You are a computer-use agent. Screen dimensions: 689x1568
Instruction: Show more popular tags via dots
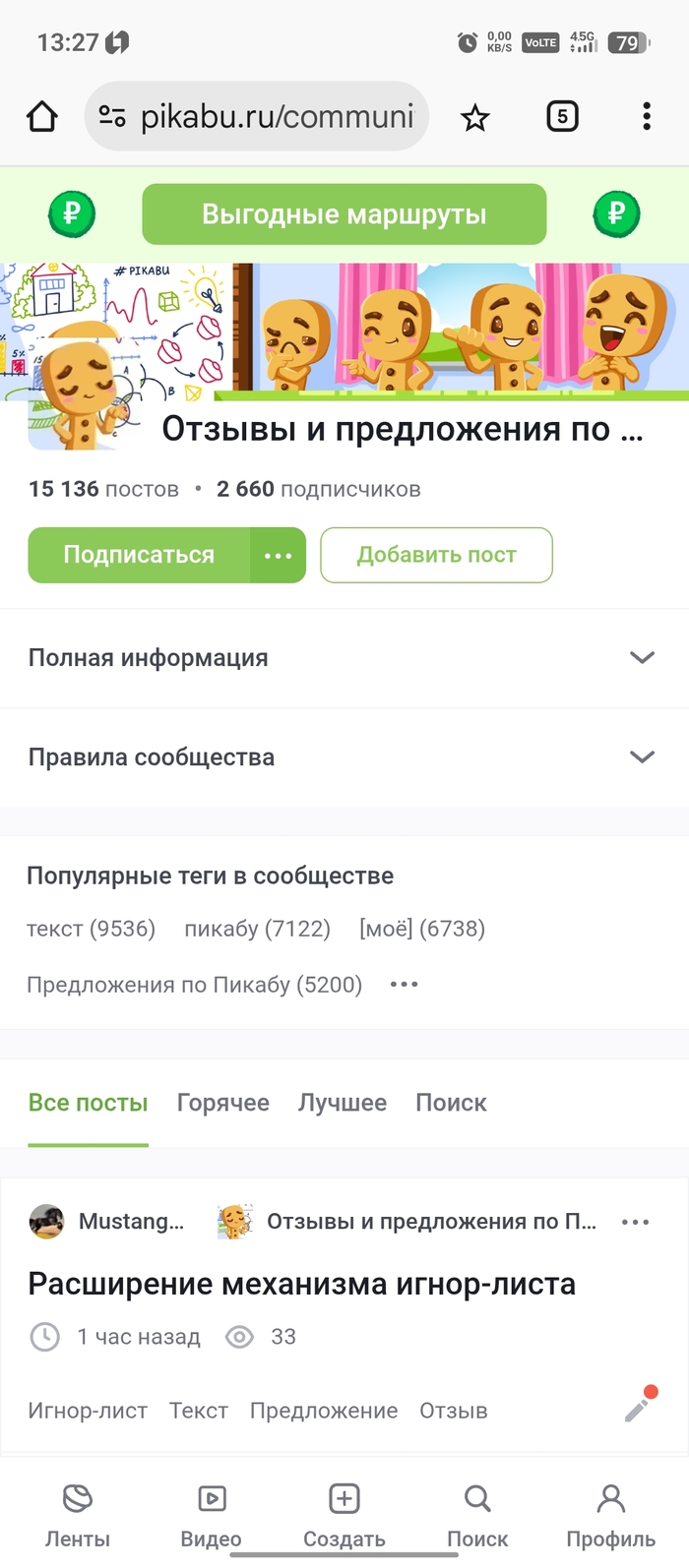tap(404, 985)
